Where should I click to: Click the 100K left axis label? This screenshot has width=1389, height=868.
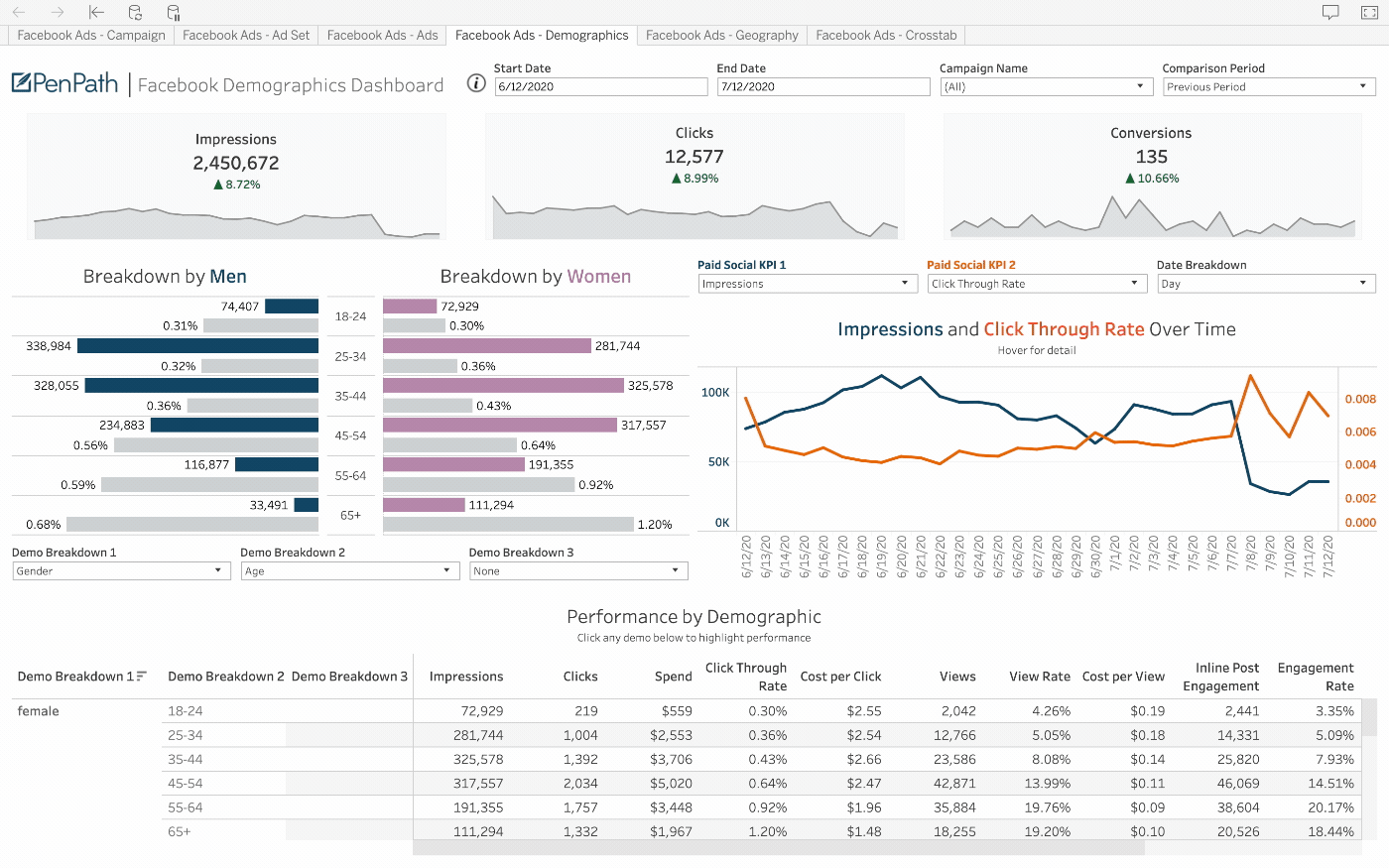tap(715, 393)
